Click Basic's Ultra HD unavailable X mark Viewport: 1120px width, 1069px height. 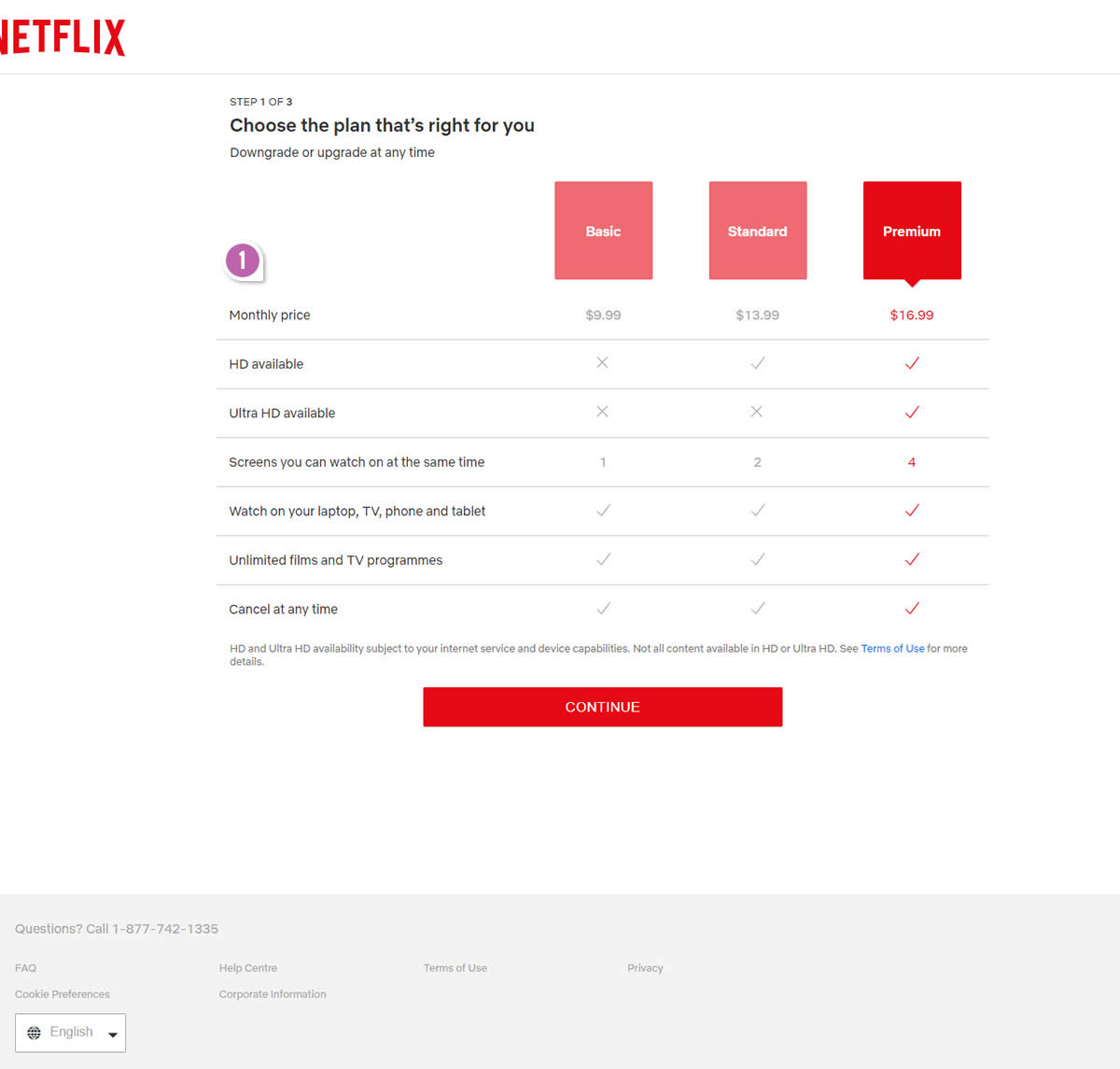(x=603, y=412)
